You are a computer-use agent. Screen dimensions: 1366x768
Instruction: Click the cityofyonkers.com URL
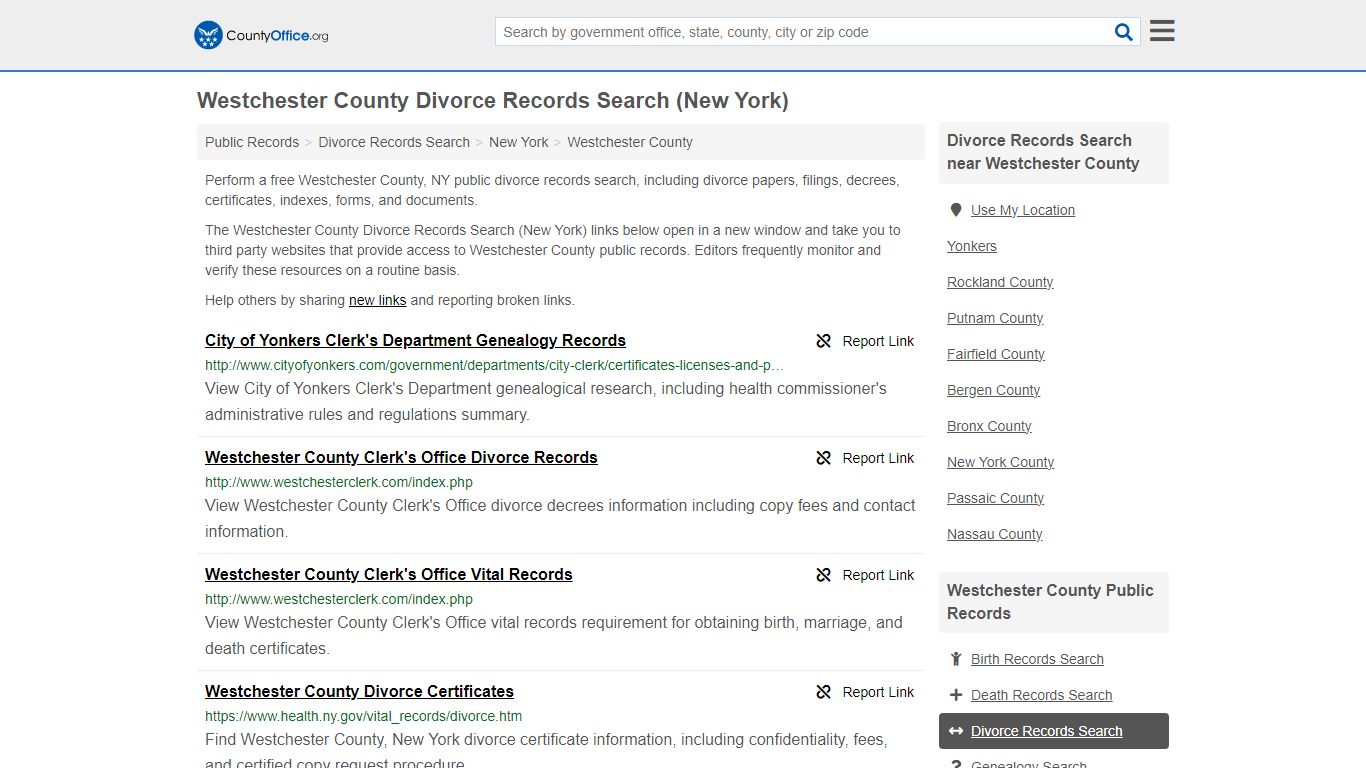[x=494, y=365]
